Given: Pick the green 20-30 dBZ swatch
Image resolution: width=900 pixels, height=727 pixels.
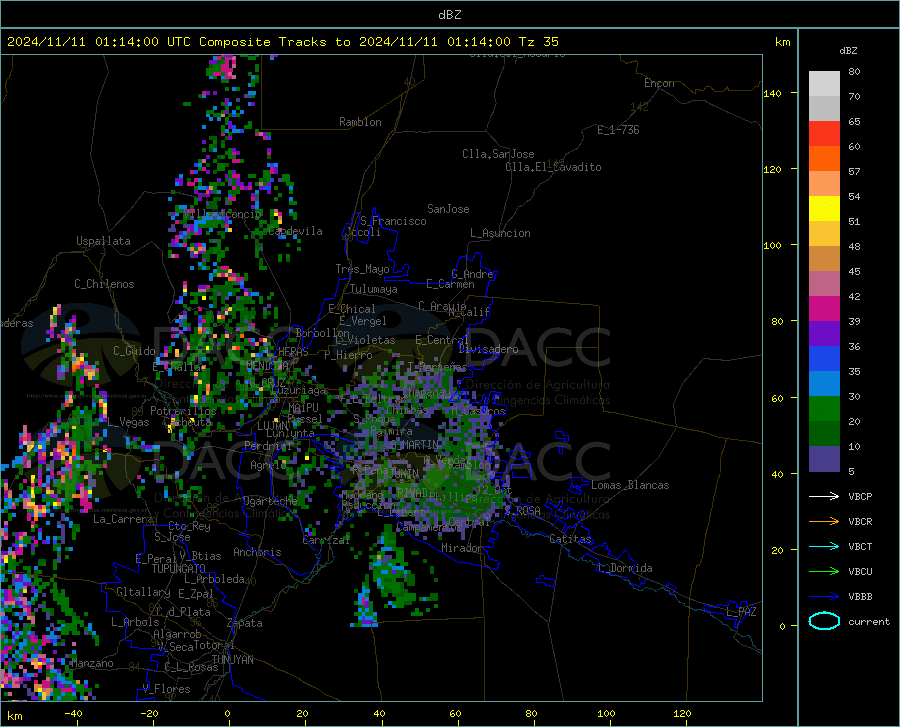Looking at the screenshot, I should (x=824, y=409).
